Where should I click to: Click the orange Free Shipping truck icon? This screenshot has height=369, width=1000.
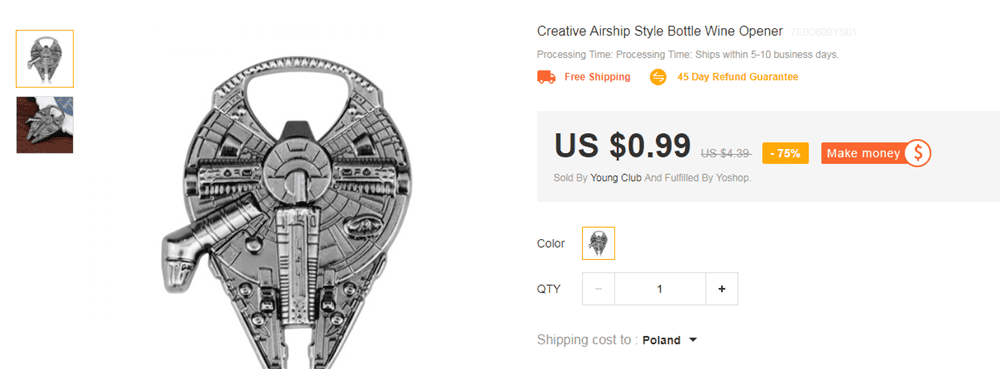pyautogui.click(x=546, y=77)
